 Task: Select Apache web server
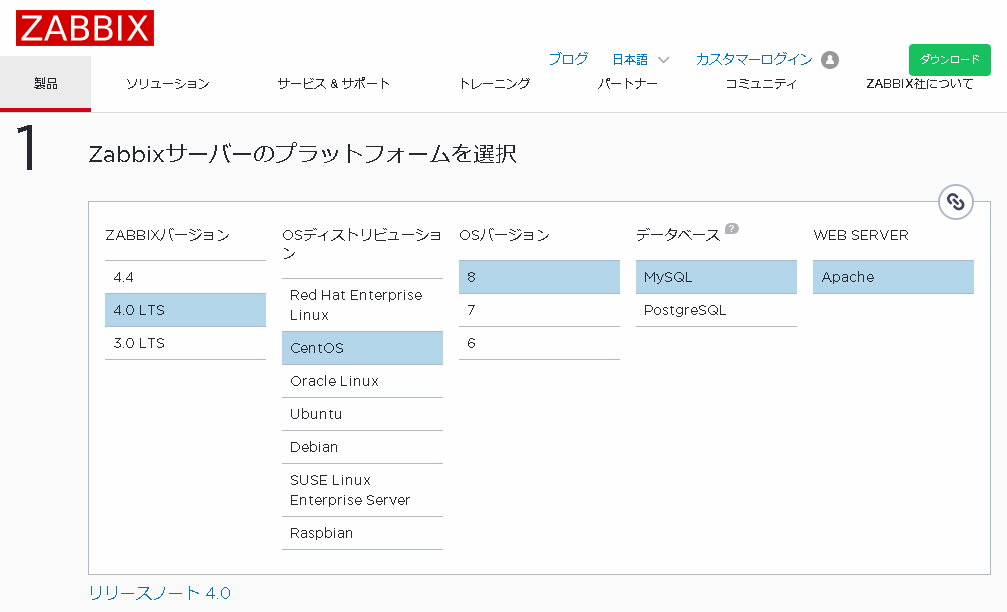click(x=893, y=277)
